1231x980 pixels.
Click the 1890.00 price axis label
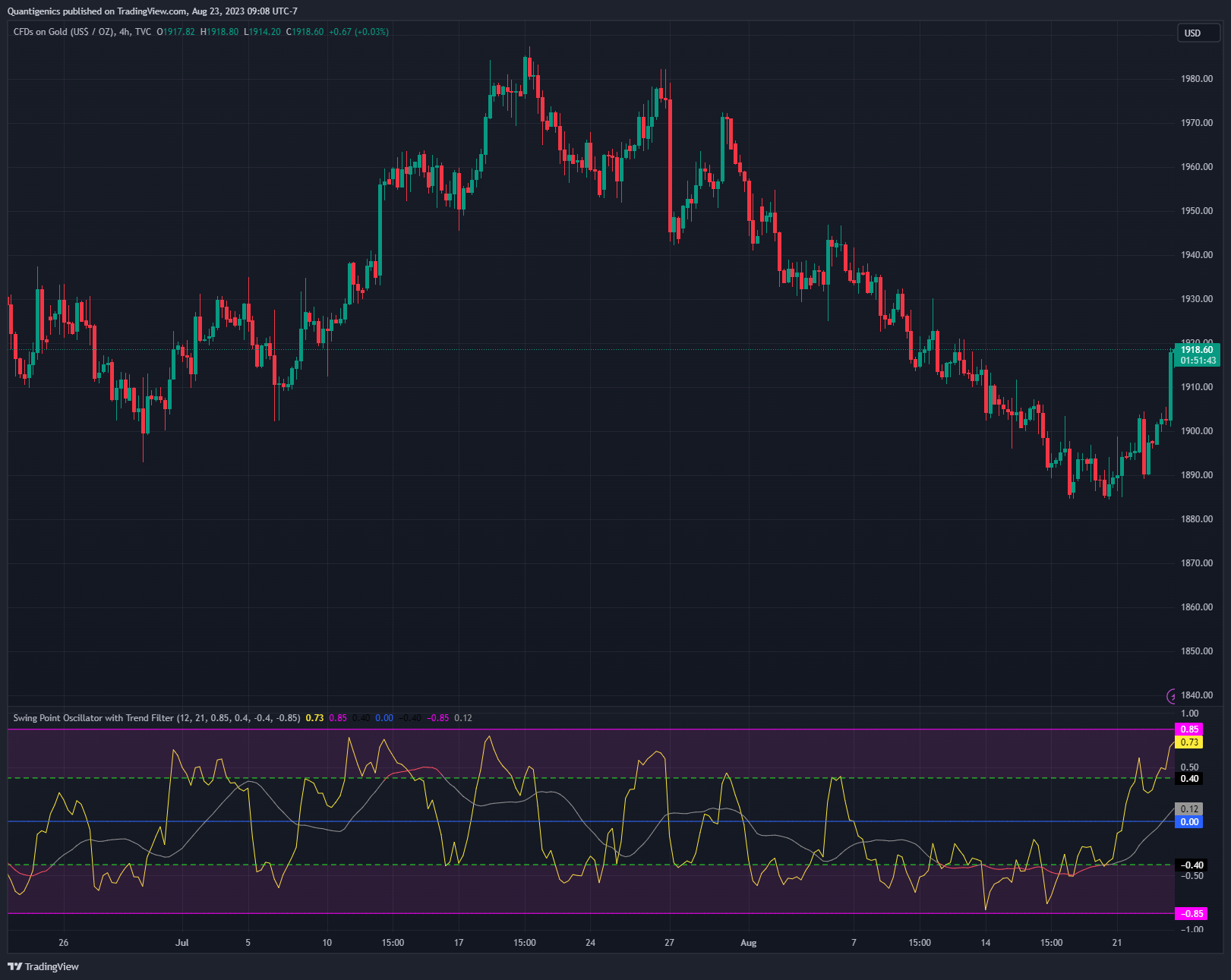(x=1197, y=475)
